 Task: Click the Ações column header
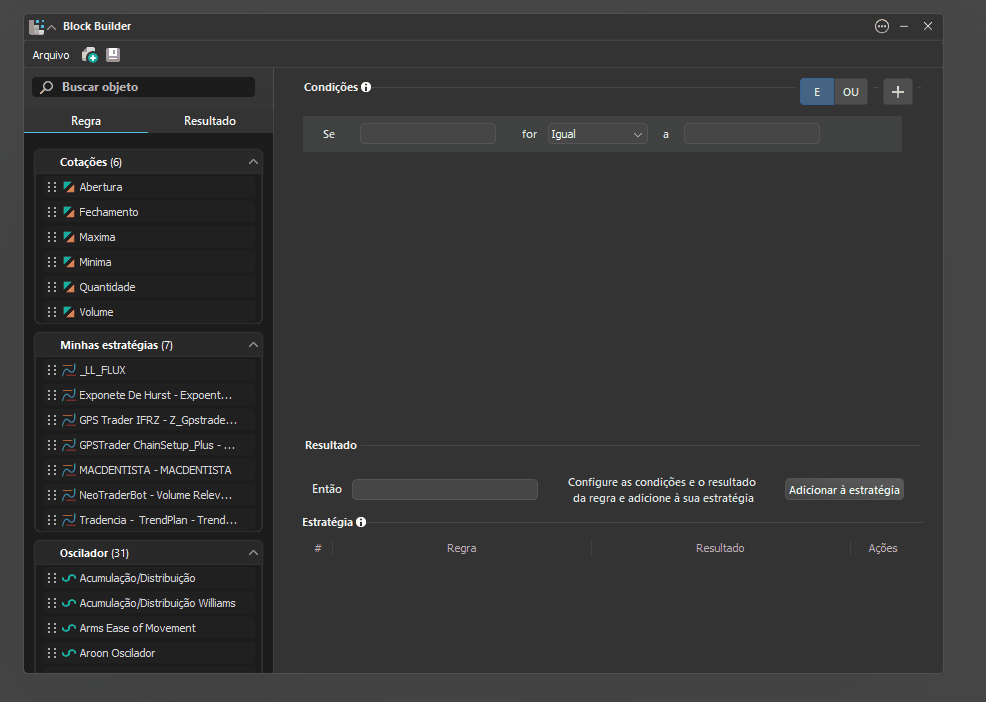coord(883,548)
